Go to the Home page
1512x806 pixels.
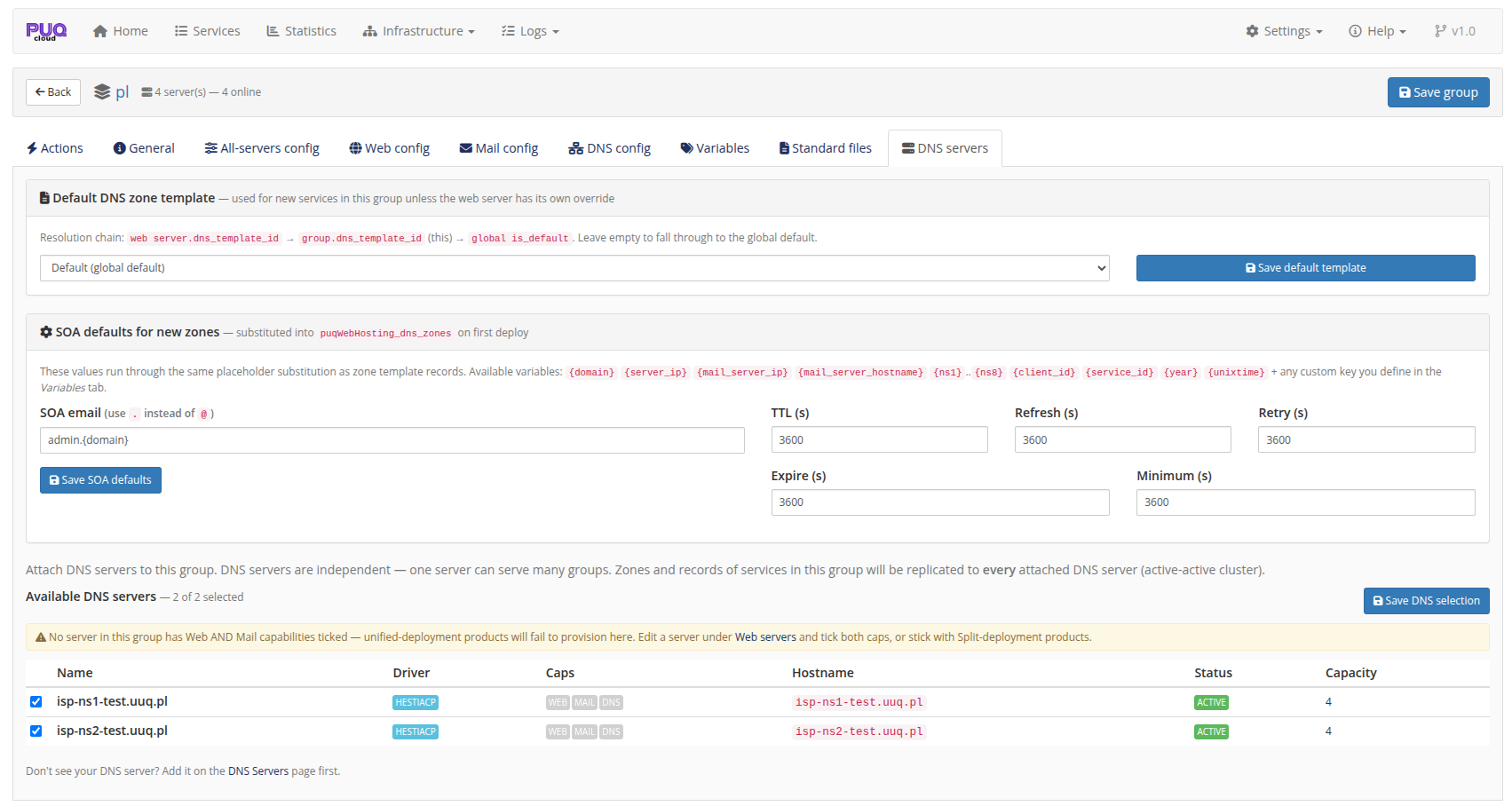121,31
